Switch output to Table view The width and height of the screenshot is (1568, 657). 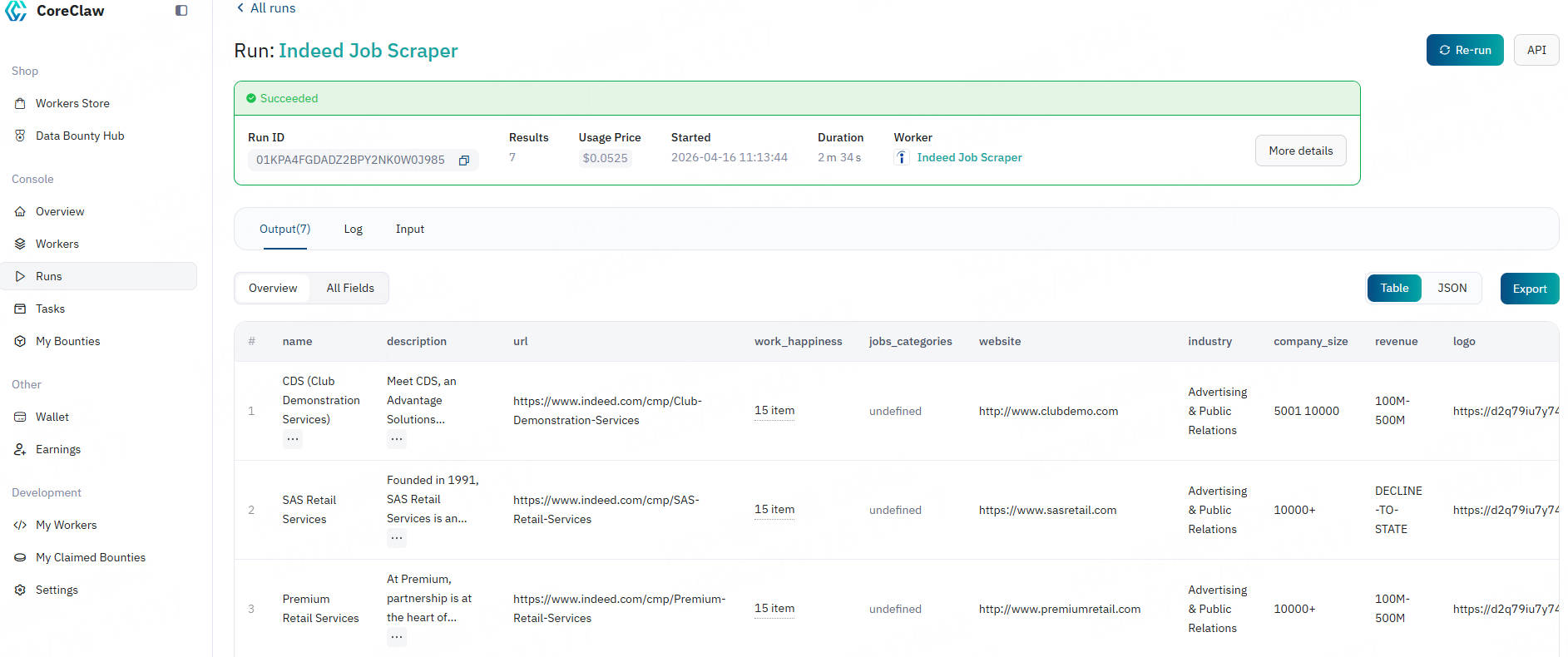tap(1394, 288)
